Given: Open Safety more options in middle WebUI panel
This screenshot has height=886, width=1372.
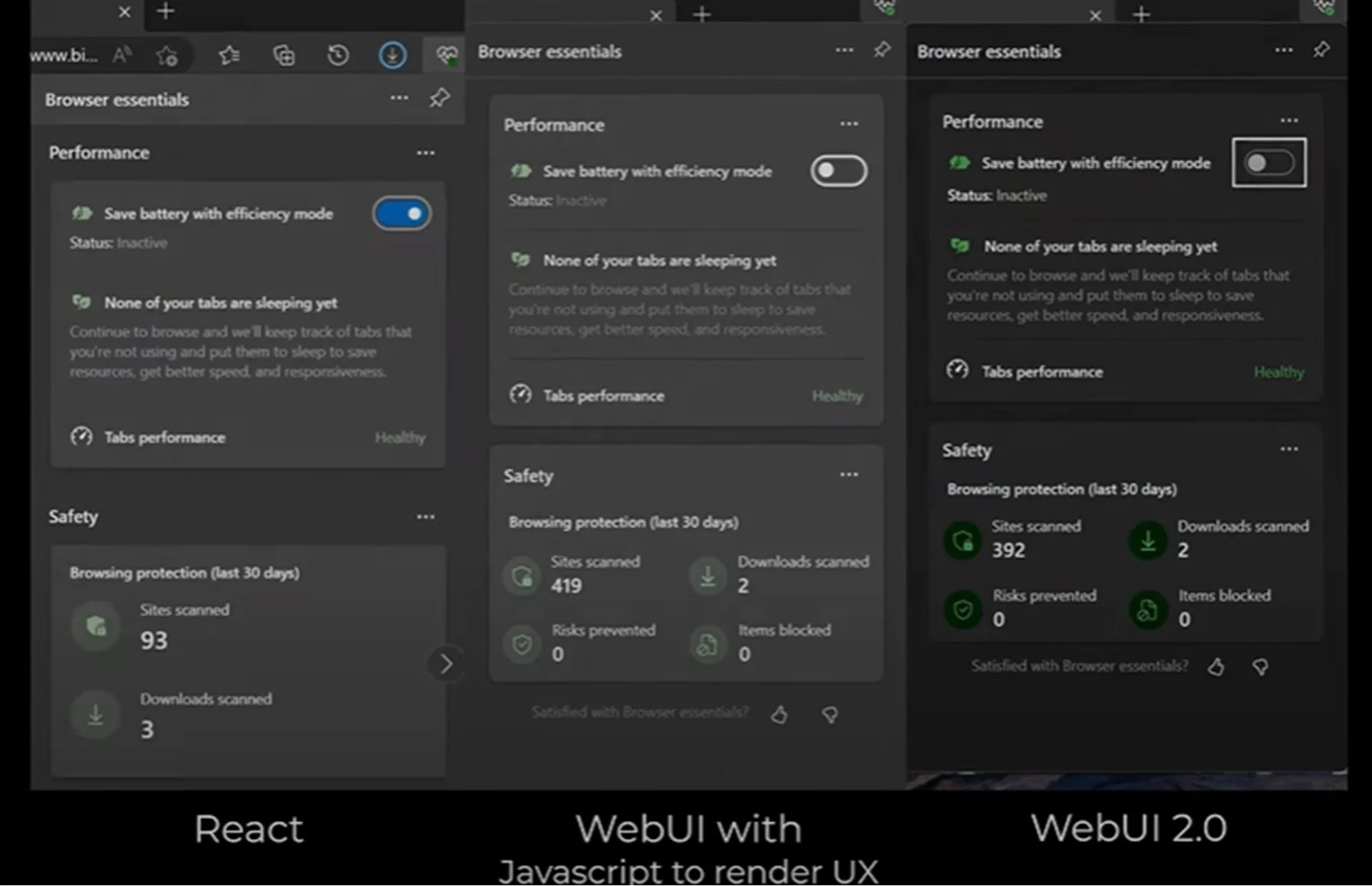Looking at the screenshot, I should click(849, 474).
